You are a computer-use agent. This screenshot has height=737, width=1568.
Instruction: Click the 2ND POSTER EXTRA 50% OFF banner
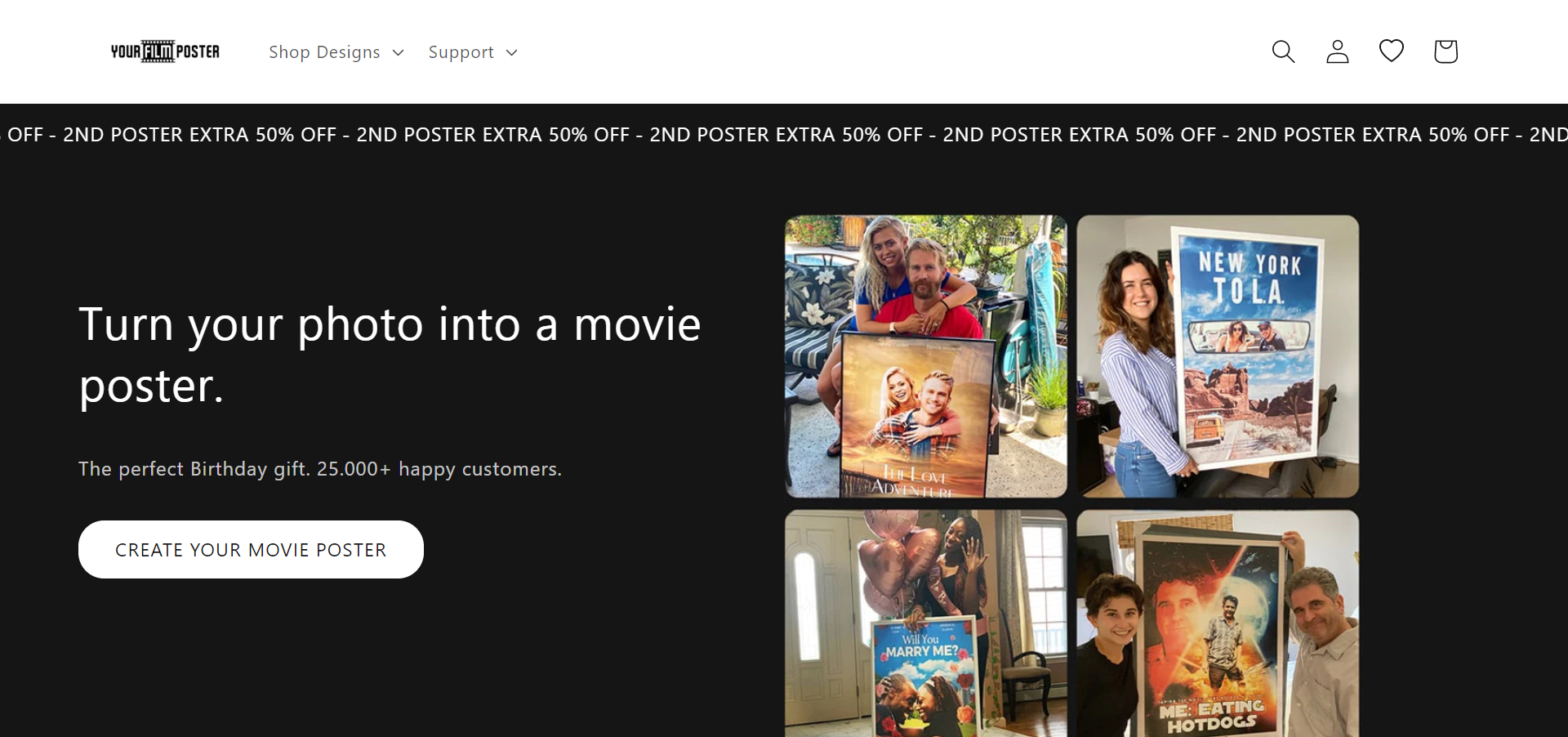(784, 135)
